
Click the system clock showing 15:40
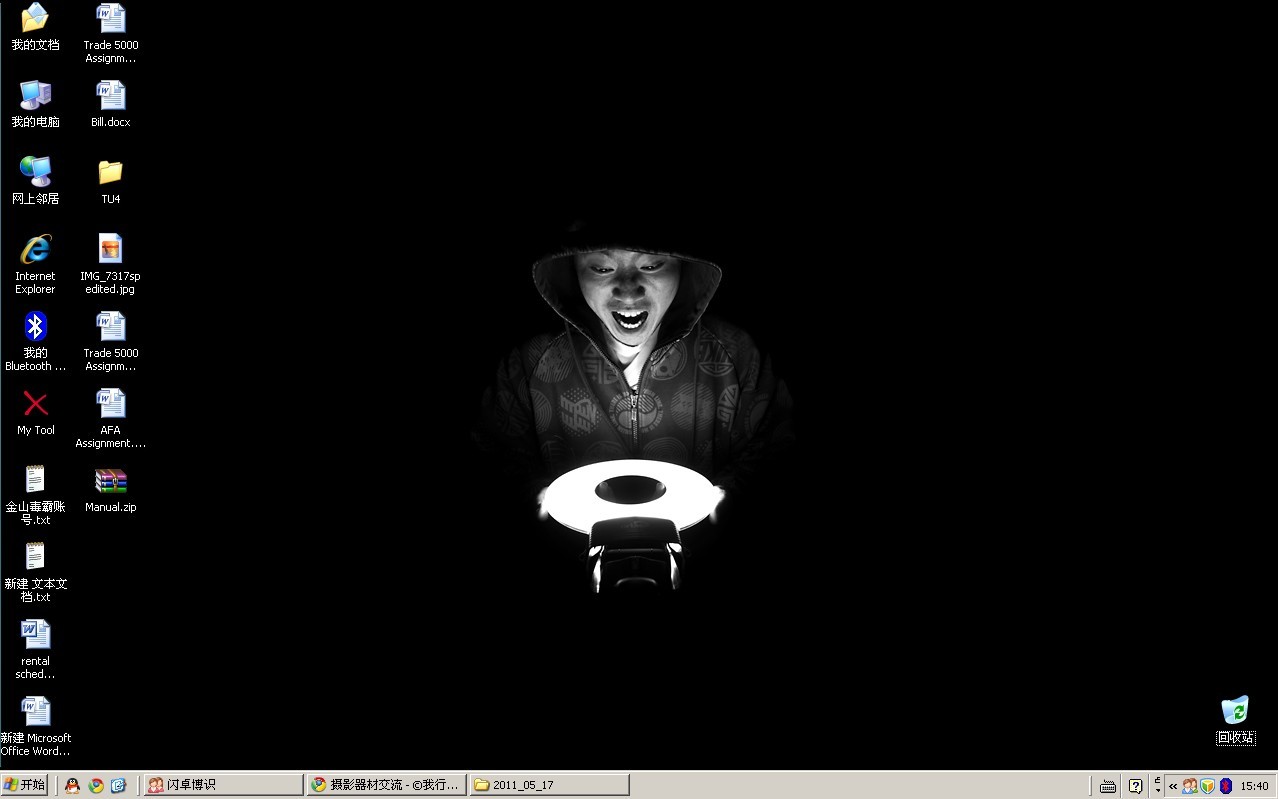pyautogui.click(x=1254, y=786)
